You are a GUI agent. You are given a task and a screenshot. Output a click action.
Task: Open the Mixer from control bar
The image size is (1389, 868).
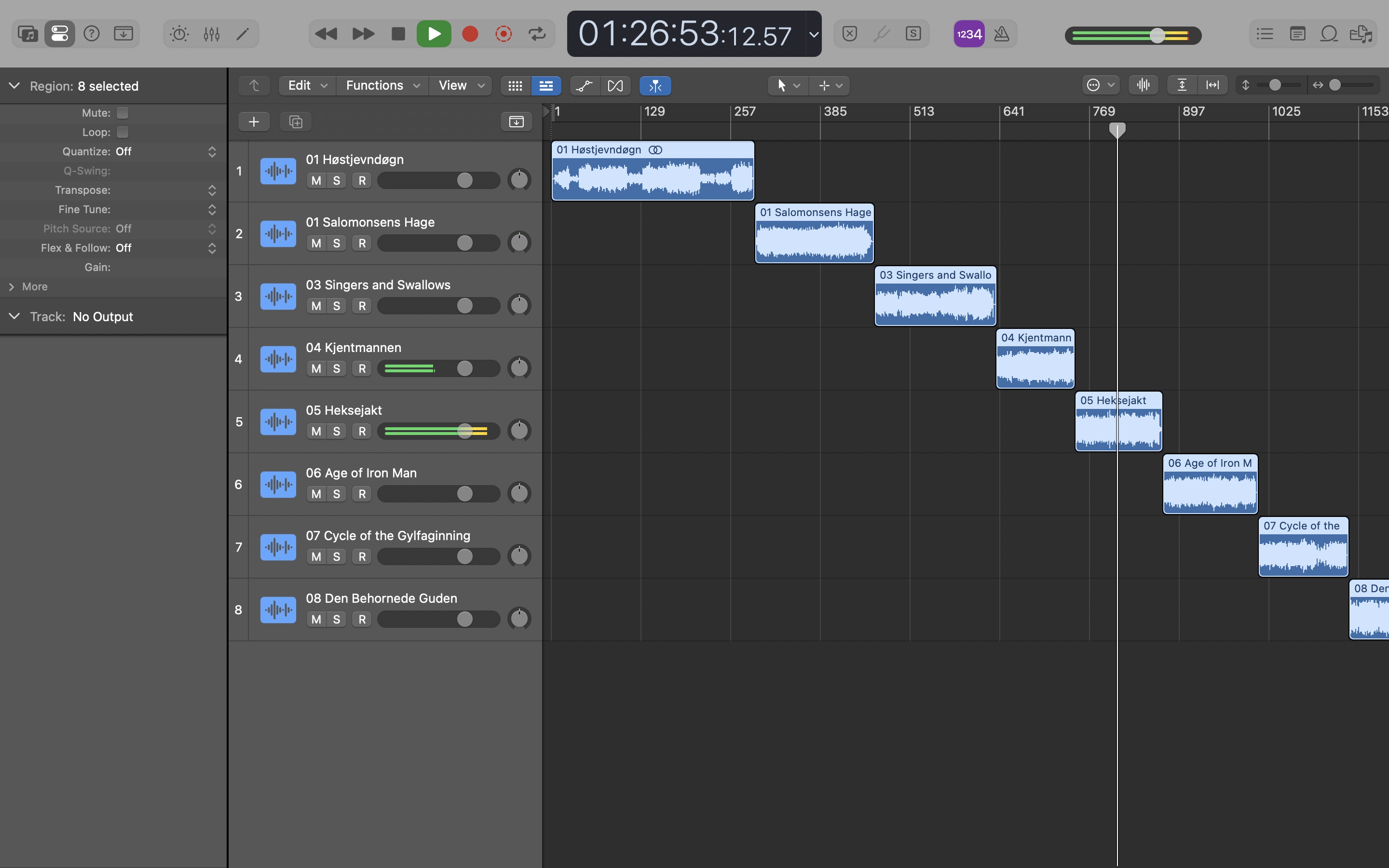pos(211,34)
